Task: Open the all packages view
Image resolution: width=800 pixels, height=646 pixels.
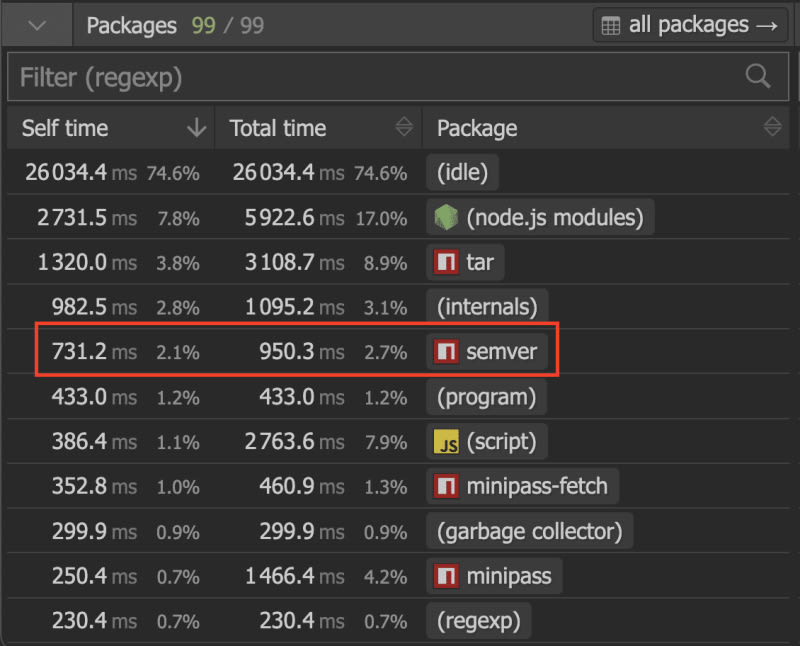Action: tap(690, 26)
